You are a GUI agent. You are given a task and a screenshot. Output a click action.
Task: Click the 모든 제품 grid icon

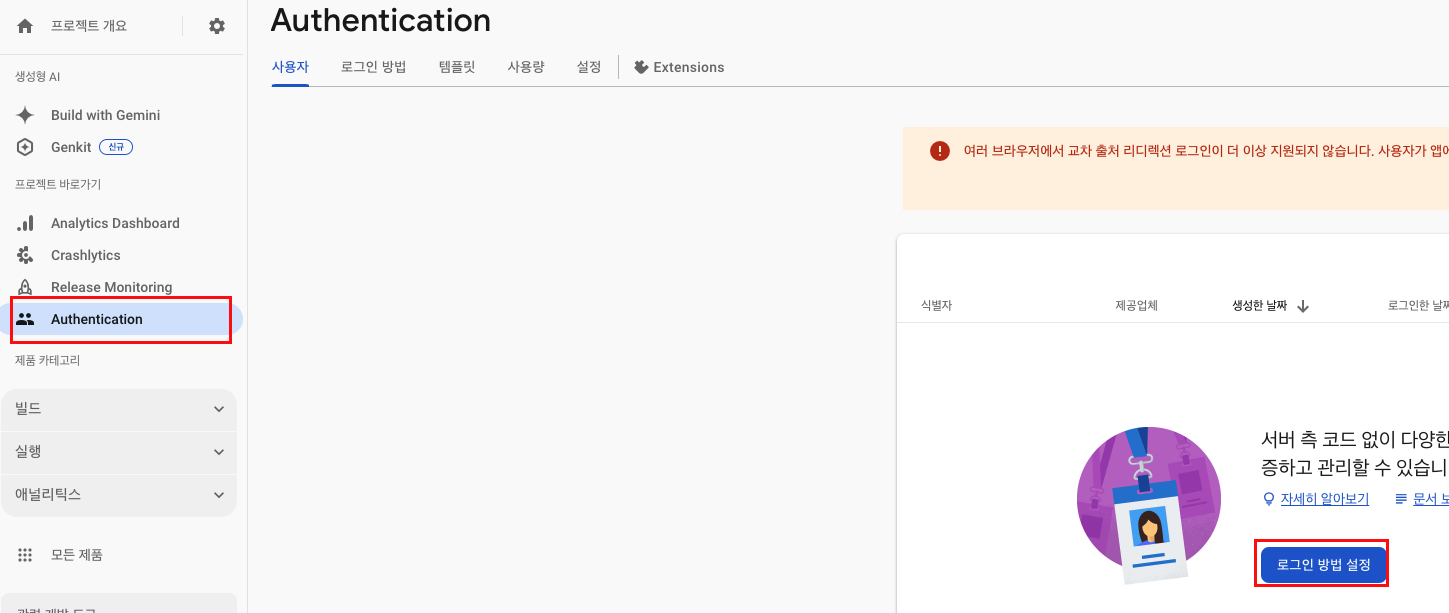(25, 554)
